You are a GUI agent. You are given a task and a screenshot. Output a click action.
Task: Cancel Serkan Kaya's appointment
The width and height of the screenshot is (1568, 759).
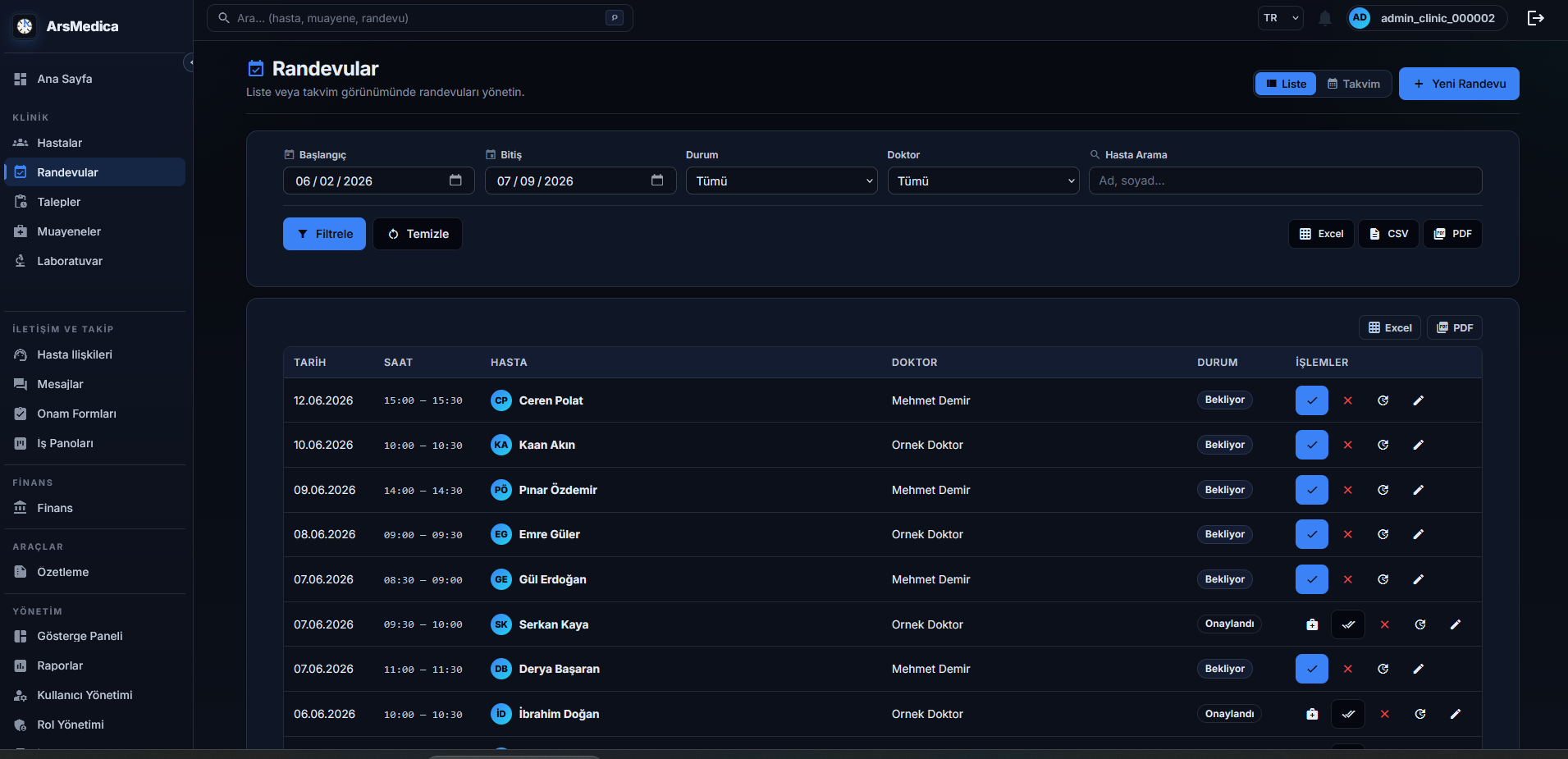coord(1384,624)
